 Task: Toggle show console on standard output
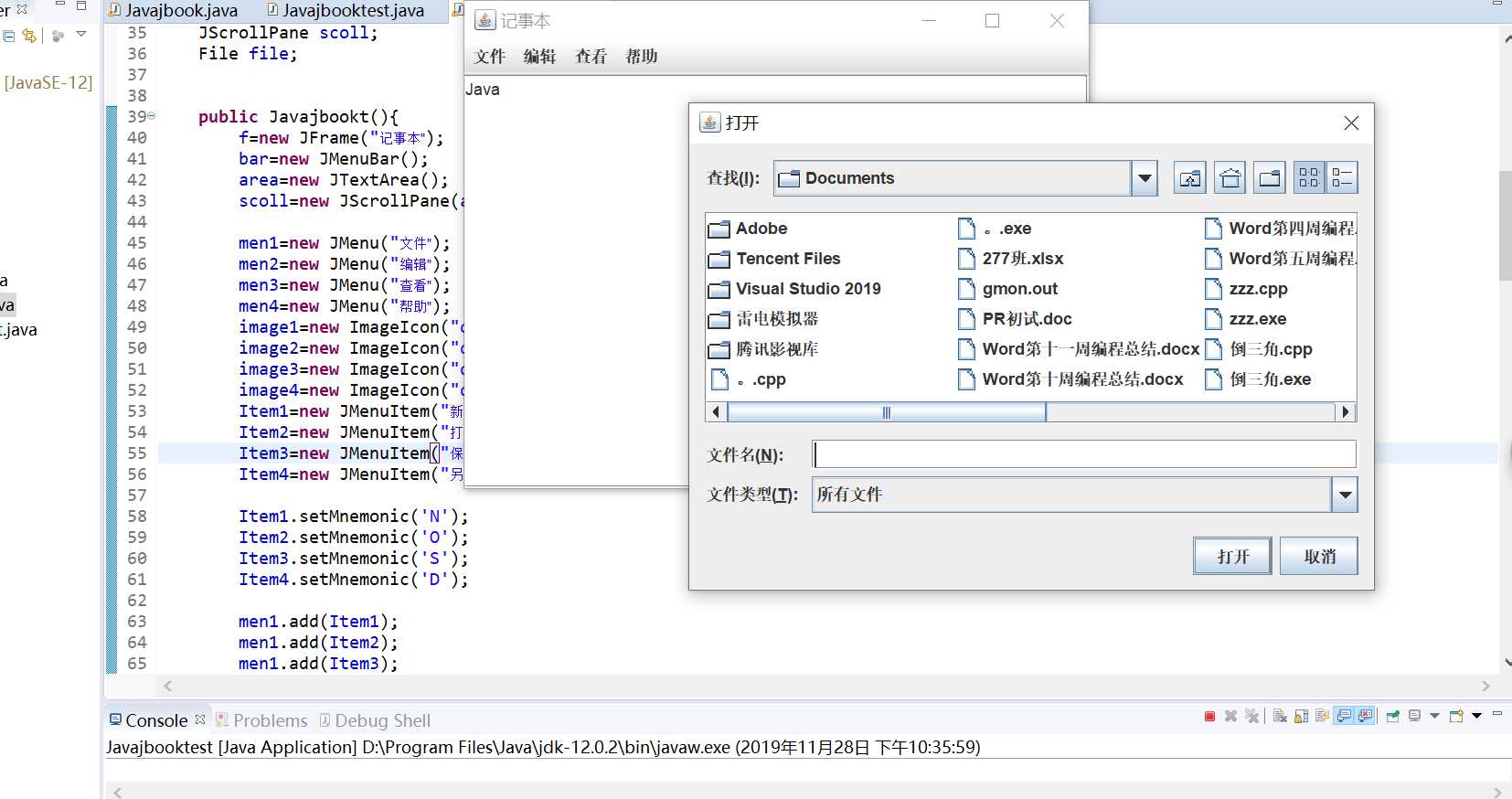click(x=1344, y=717)
